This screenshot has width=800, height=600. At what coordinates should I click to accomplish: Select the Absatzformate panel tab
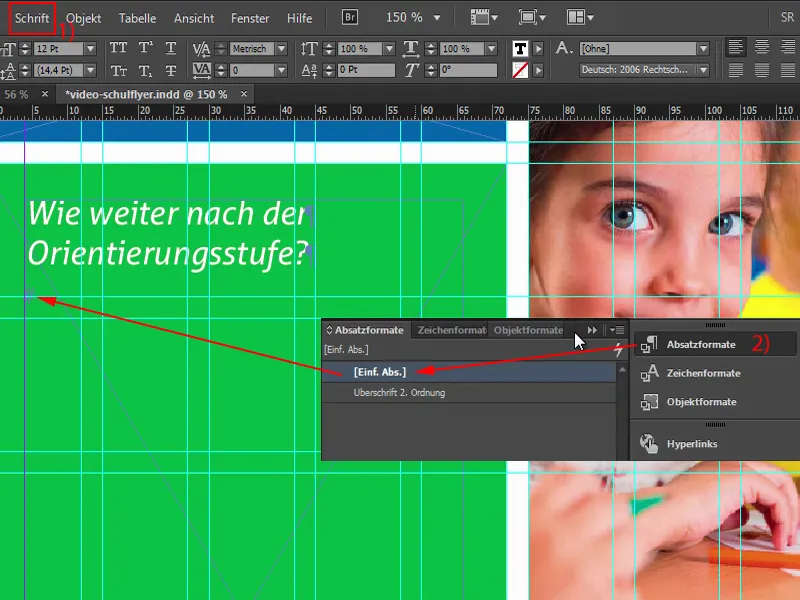pos(365,330)
